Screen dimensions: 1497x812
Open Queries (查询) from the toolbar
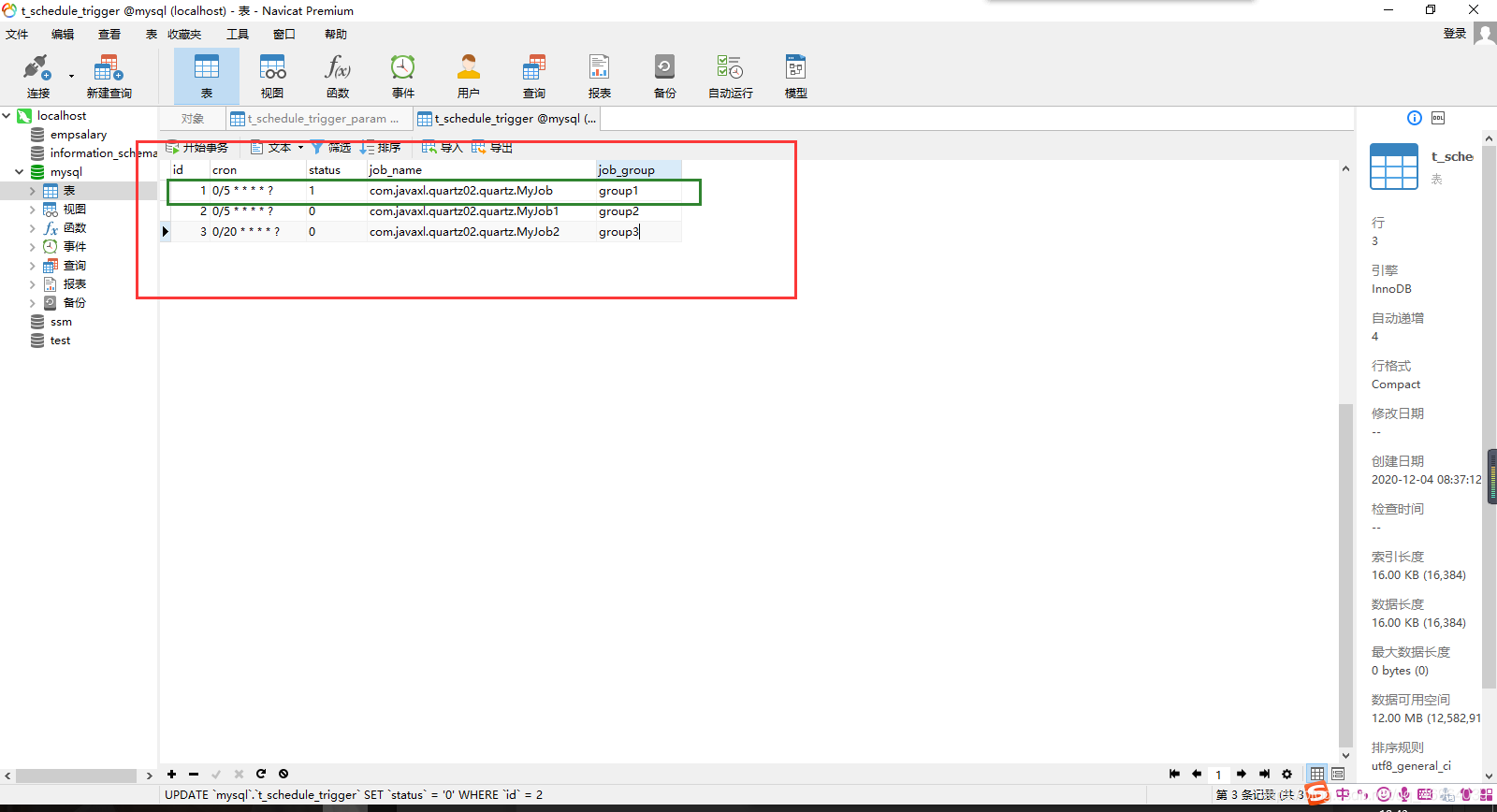coord(534,77)
